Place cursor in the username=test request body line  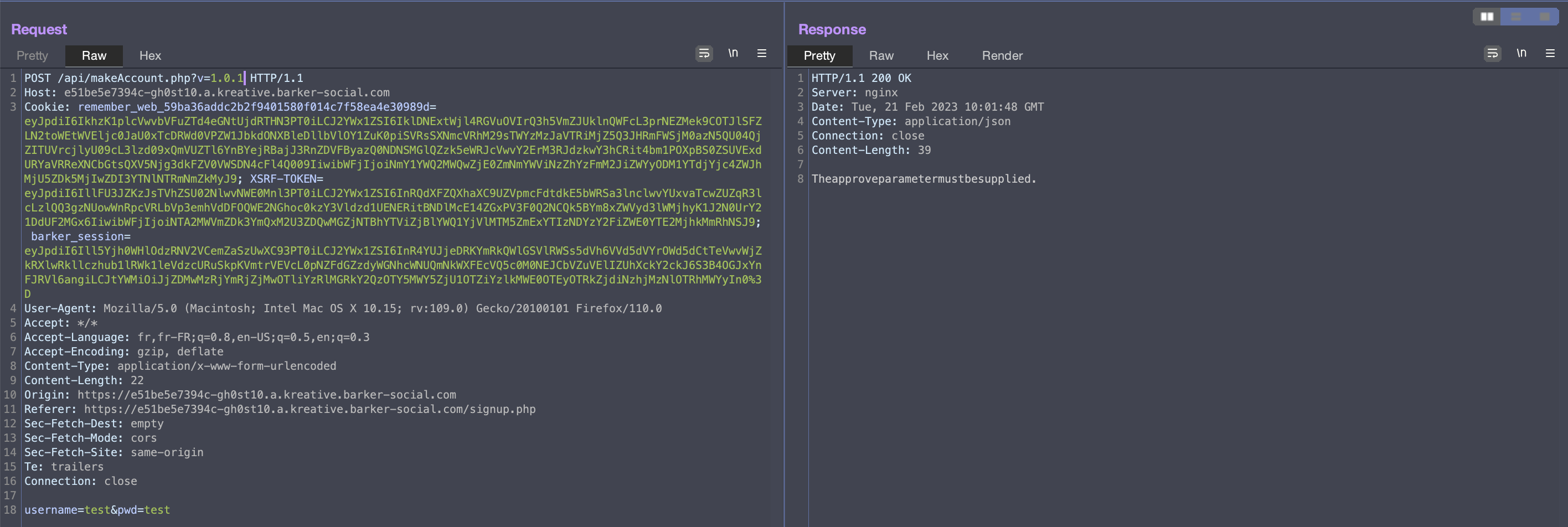[96, 510]
